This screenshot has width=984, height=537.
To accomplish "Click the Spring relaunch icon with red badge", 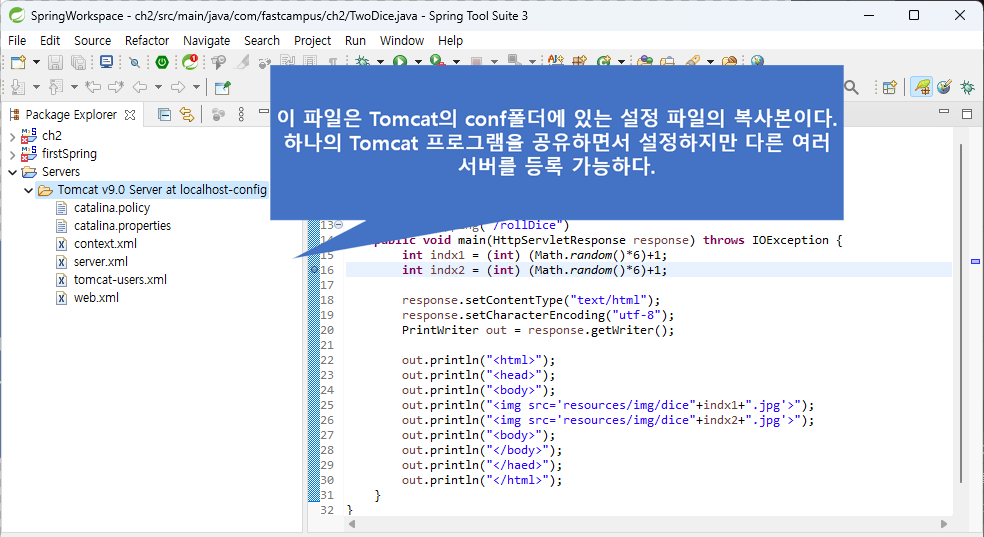I will point(190,62).
